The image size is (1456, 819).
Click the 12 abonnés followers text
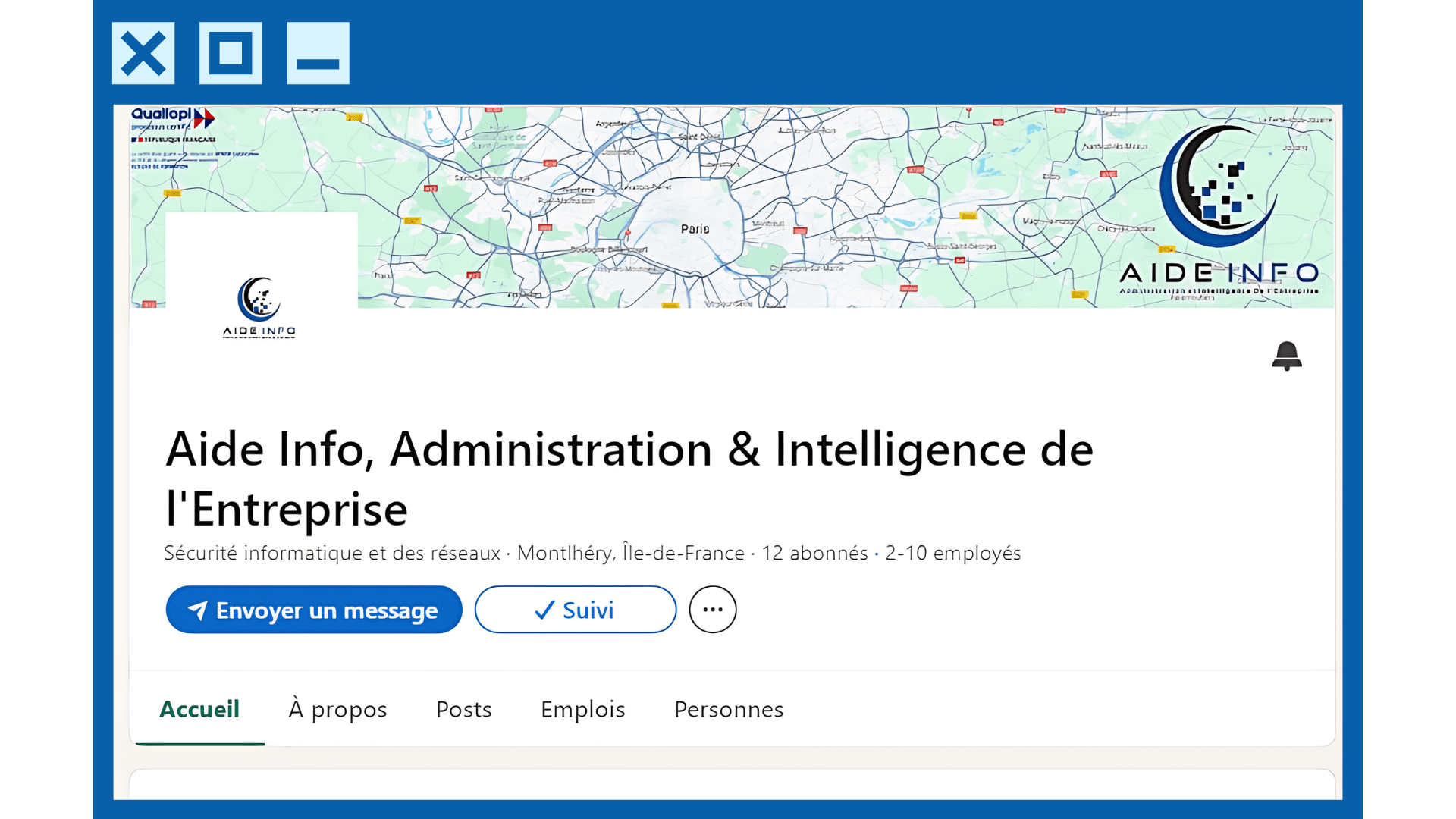tap(814, 553)
